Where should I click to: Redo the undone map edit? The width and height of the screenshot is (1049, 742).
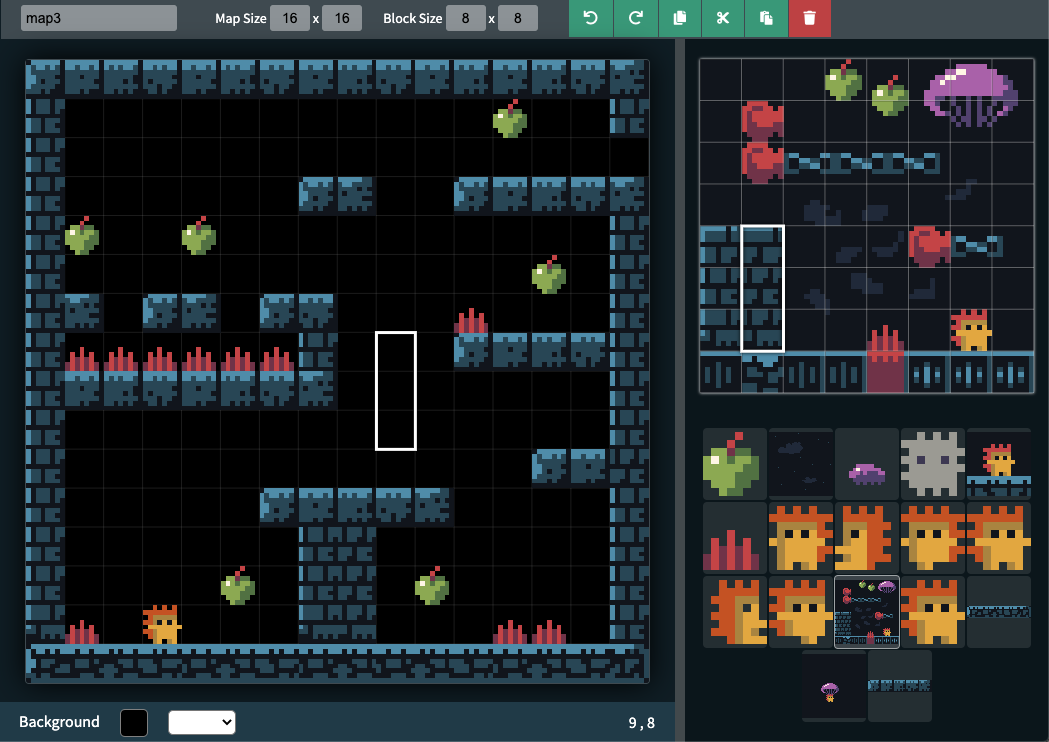[x=635, y=18]
